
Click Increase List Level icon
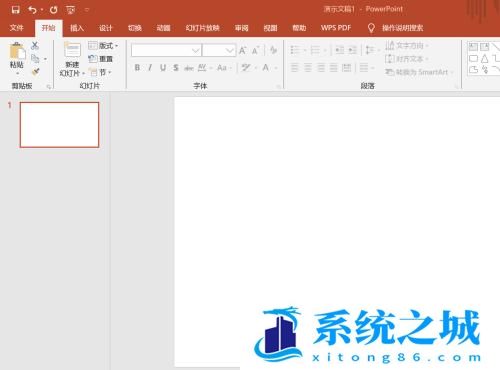[x=353, y=50]
